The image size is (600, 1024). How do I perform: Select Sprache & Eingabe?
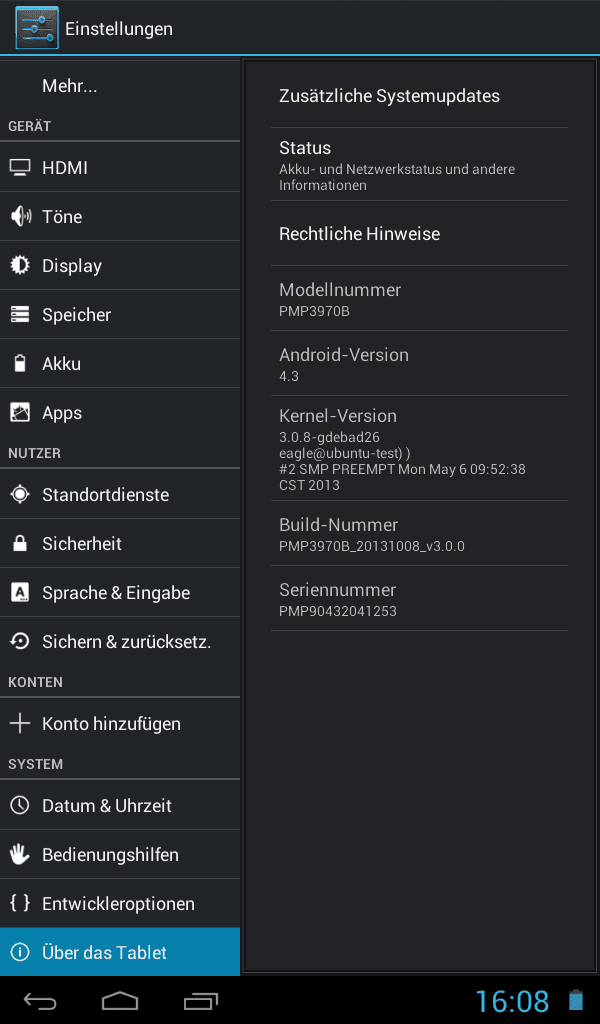coord(120,592)
